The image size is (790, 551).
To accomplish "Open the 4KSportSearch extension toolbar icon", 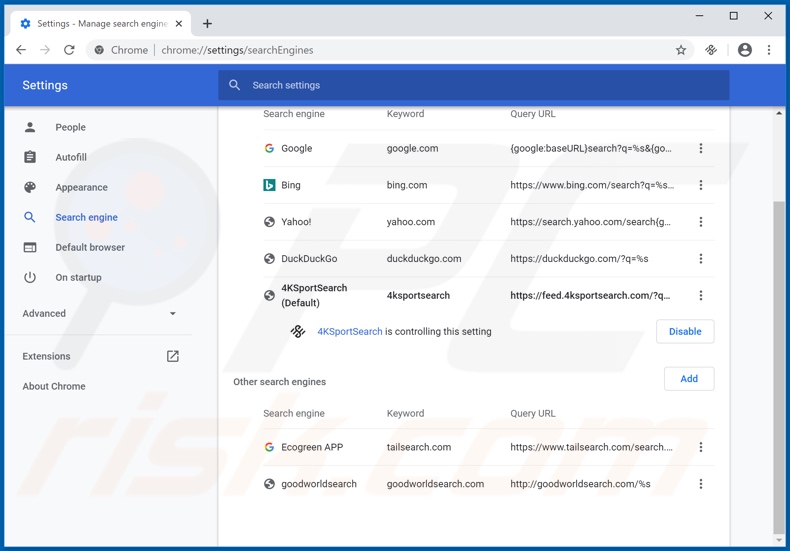I will coord(711,50).
